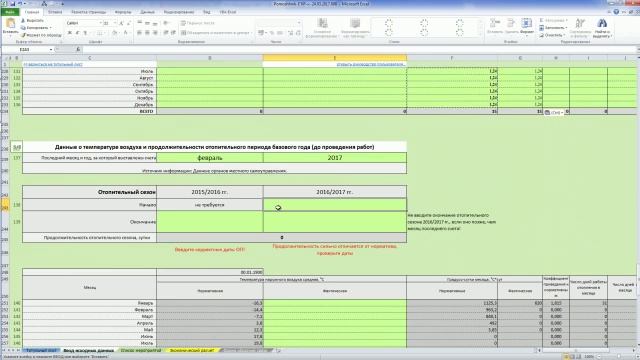Open the Экономический расчет sheet tab

pos(192,351)
